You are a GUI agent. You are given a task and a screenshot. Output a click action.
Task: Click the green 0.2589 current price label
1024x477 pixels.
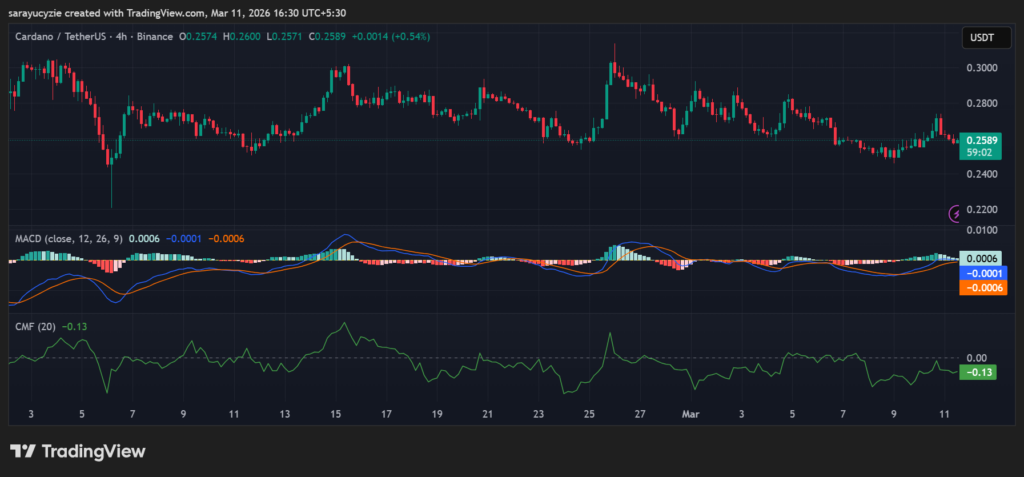pyautogui.click(x=977, y=139)
